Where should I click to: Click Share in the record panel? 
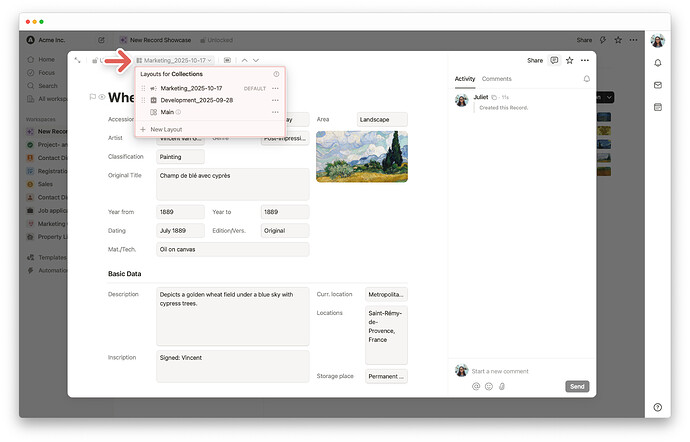pyautogui.click(x=535, y=61)
